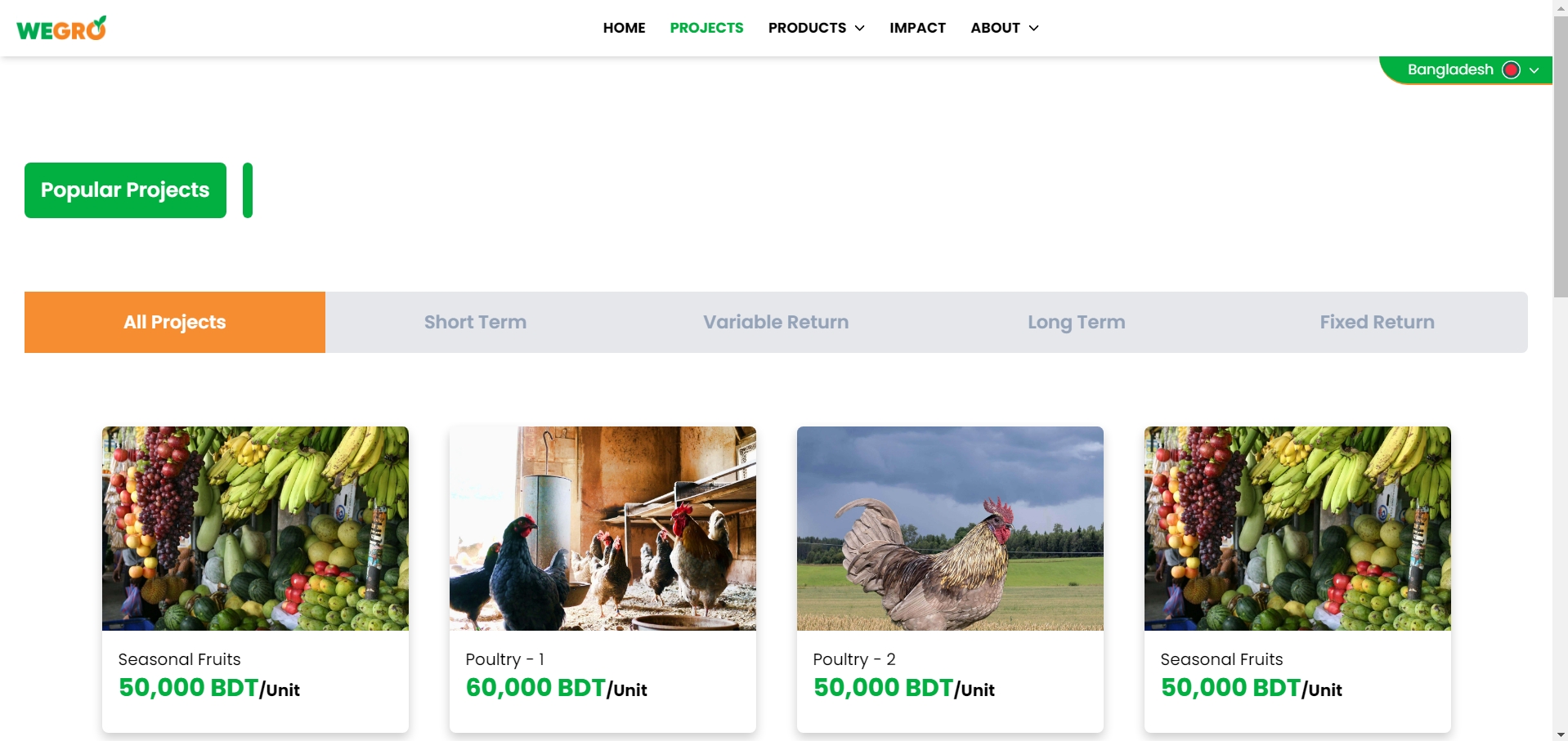Image resolution: width=1568 pixels, height=741 pixels.
Task: Select the All Projects tab
Action: click(175, 322)
